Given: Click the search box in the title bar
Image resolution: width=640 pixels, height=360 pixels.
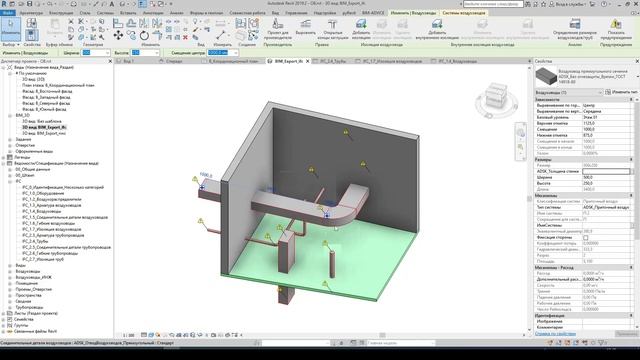Looking at the screenshot, I should point(493,4).
